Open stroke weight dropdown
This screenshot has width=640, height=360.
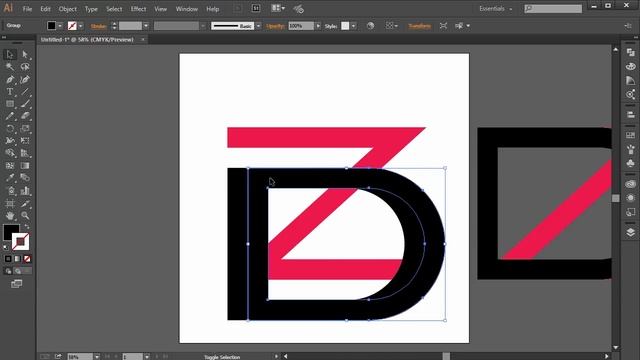tap(146, 26)
